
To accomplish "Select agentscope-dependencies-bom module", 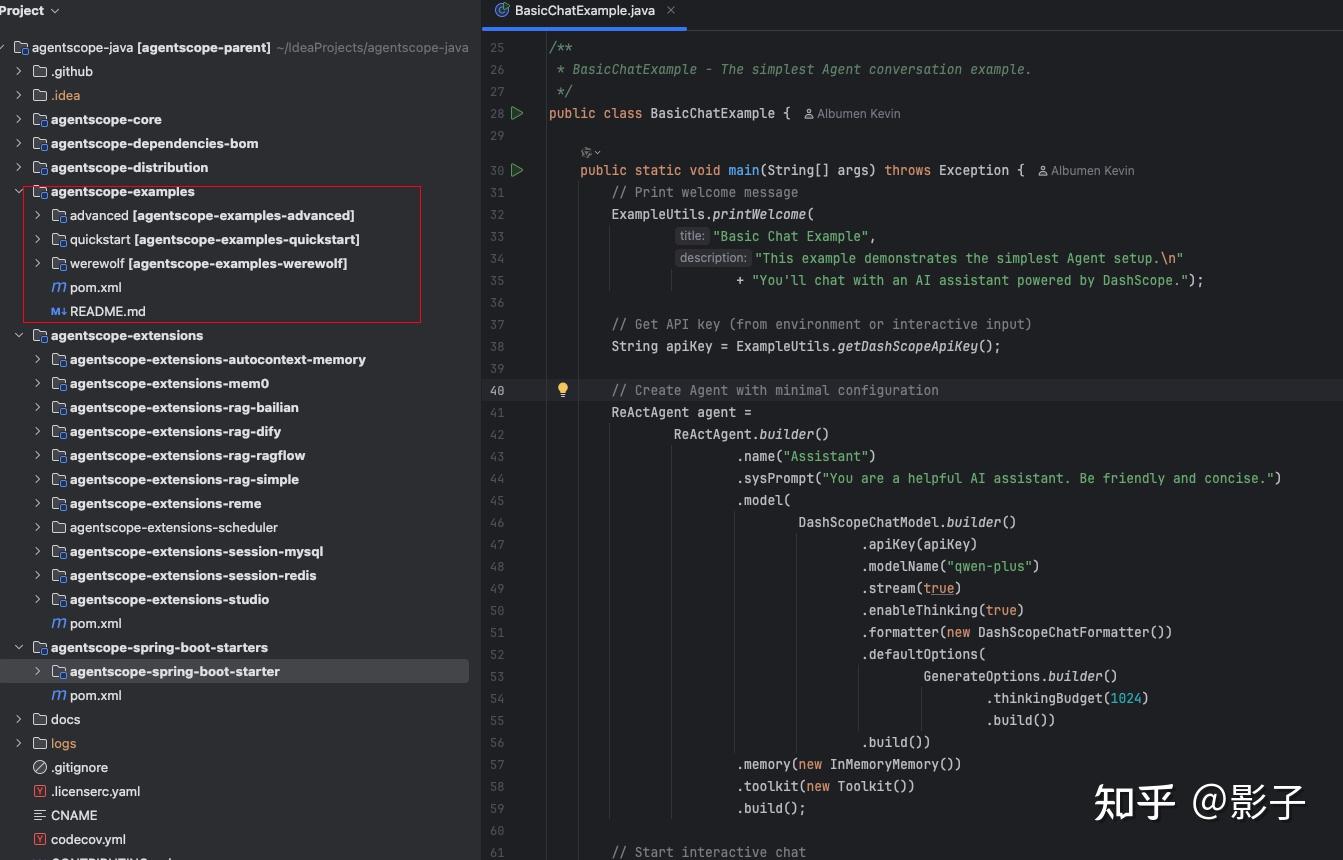I will 154,143.
